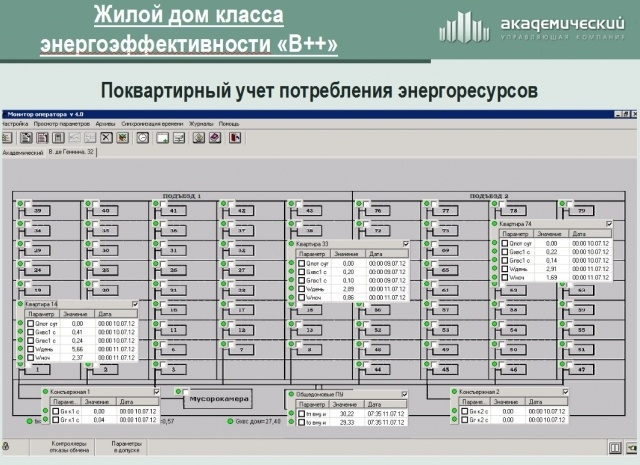Click the Мусорокамера block

click(x=219, y=399)
